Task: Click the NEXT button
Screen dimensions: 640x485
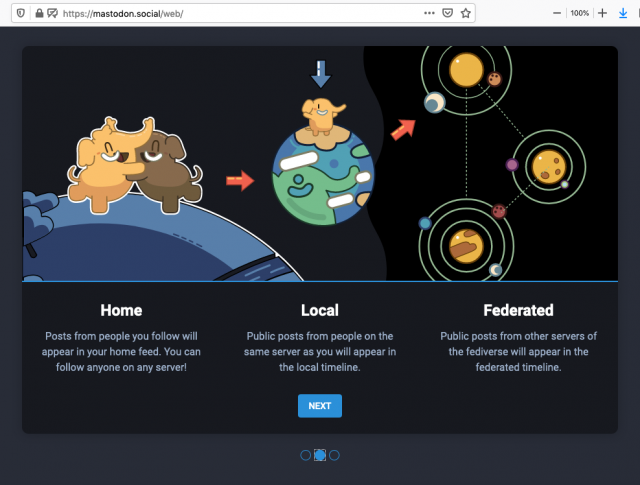Action: point(320,406)
